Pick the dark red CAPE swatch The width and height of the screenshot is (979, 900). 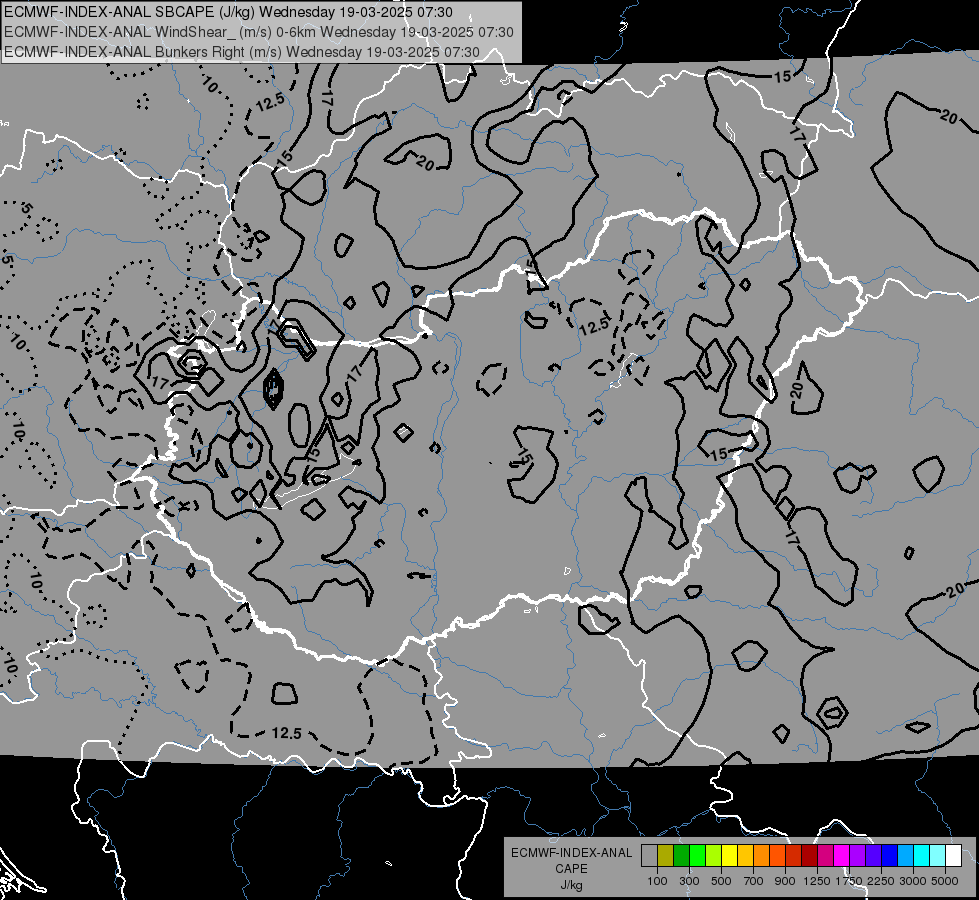click(810, 855)
